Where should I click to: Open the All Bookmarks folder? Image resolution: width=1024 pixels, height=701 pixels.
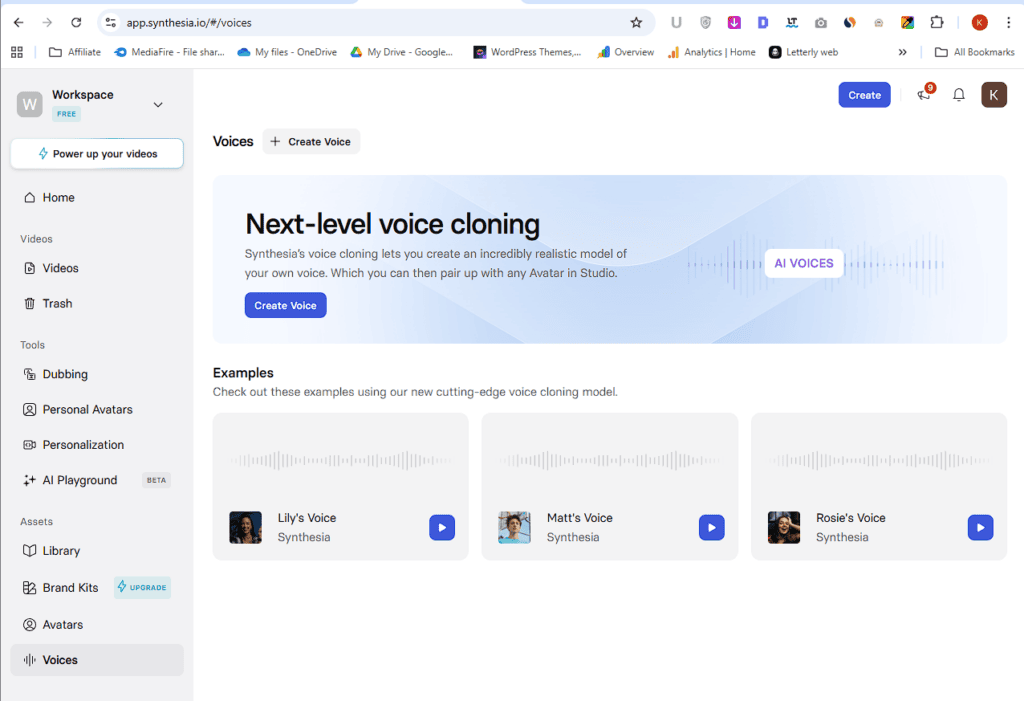[x=974, y=52]
